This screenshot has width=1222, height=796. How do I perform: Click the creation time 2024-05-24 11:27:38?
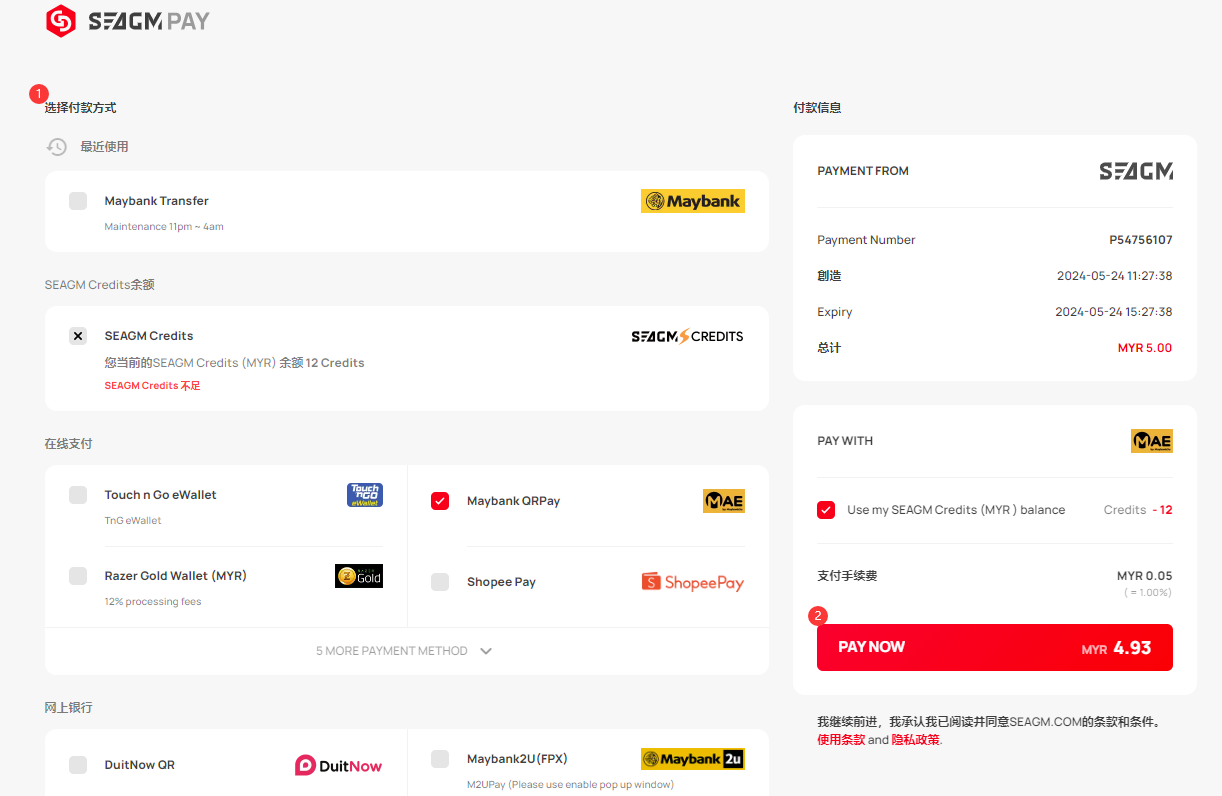pyautogui.click(x=1114, y=276)
